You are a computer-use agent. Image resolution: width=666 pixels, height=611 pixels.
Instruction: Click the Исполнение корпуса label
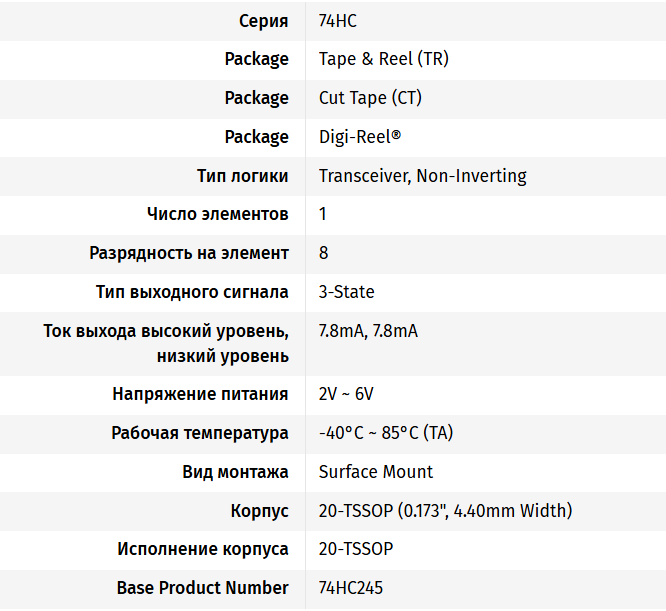(x=203, y=549)
